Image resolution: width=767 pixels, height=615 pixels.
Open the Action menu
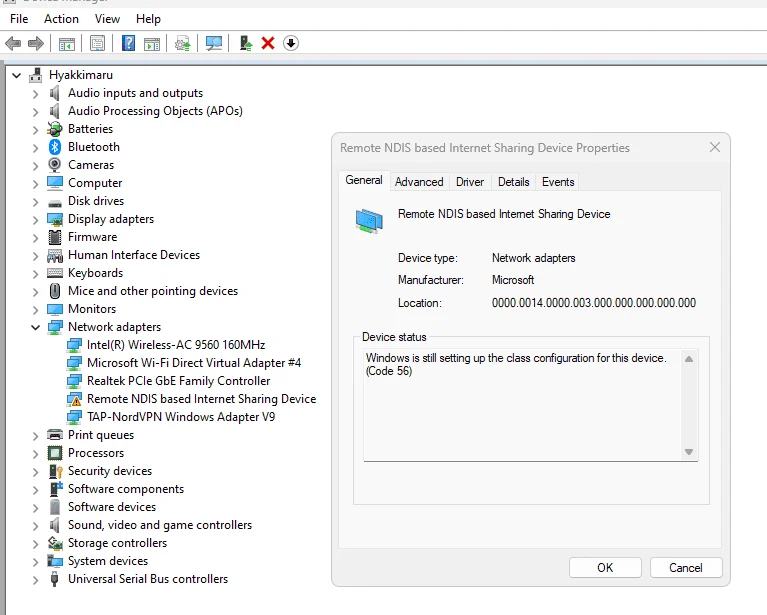pyautogui.click(x=61, y=19)
